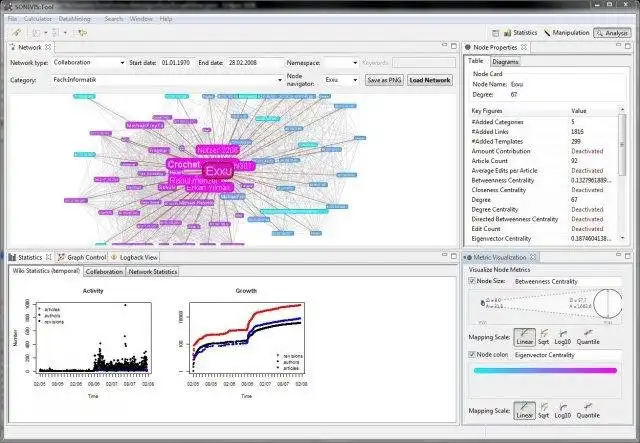640x443 pixels.
Task: Open the Manipulation perspective
Action: point(567,33)
